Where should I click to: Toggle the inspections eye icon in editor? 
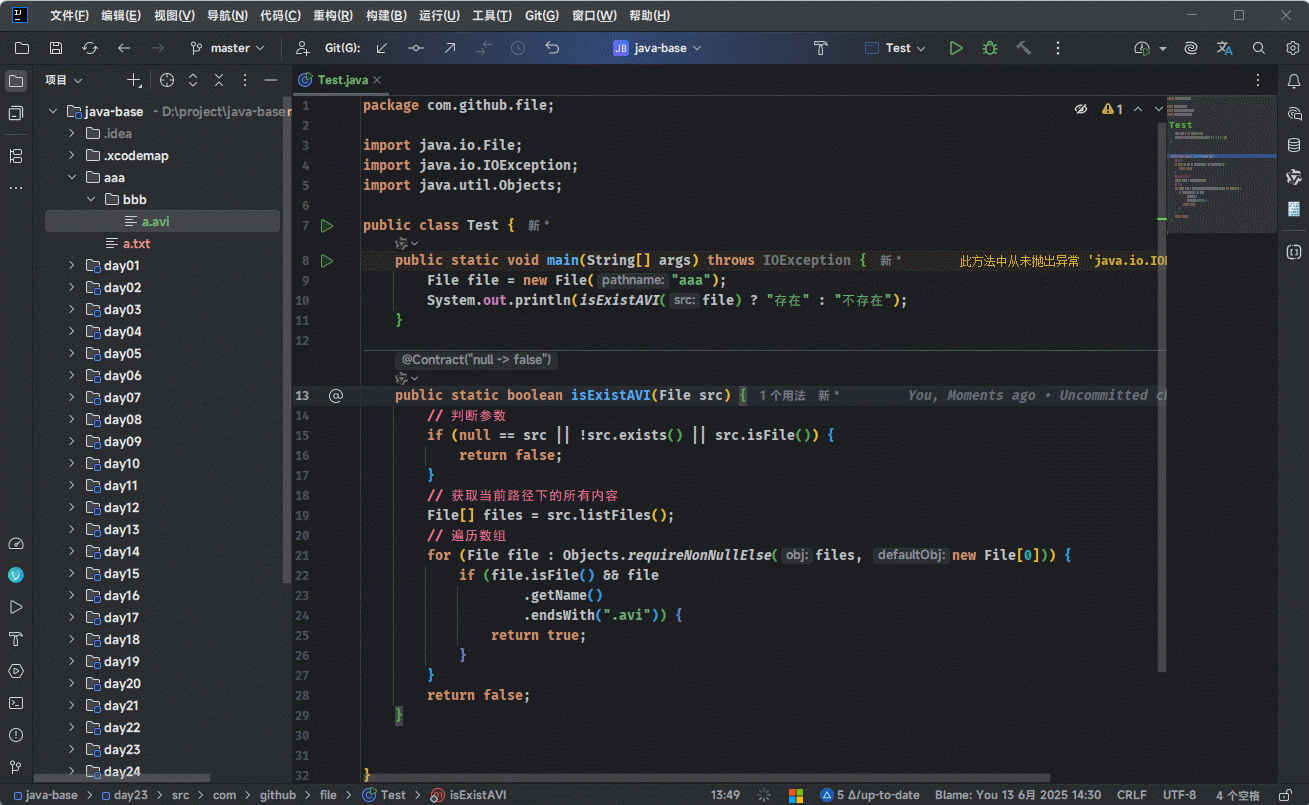(x=1080, y=109)
